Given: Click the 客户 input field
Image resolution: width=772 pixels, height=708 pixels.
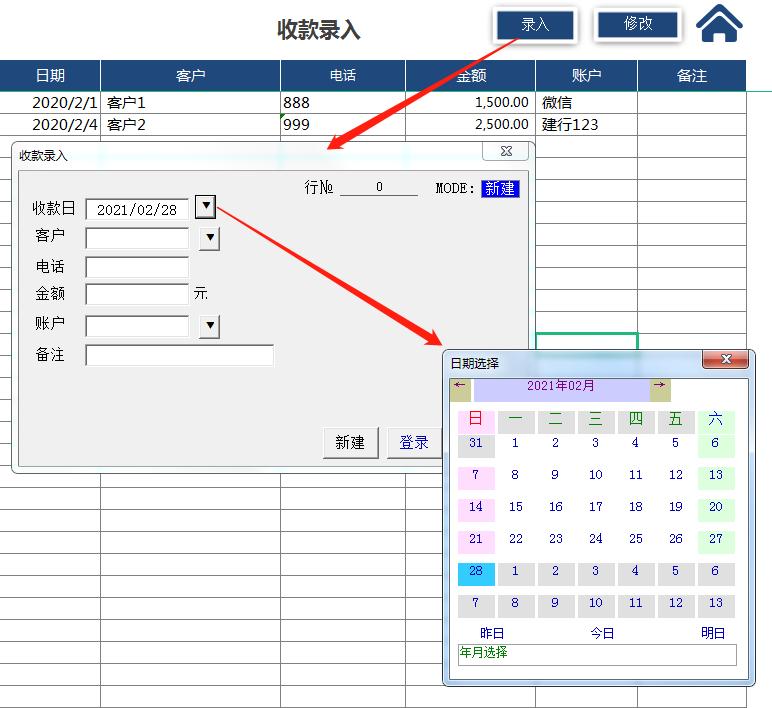Looking at the screenshot, I should click(x=137, y=238).
